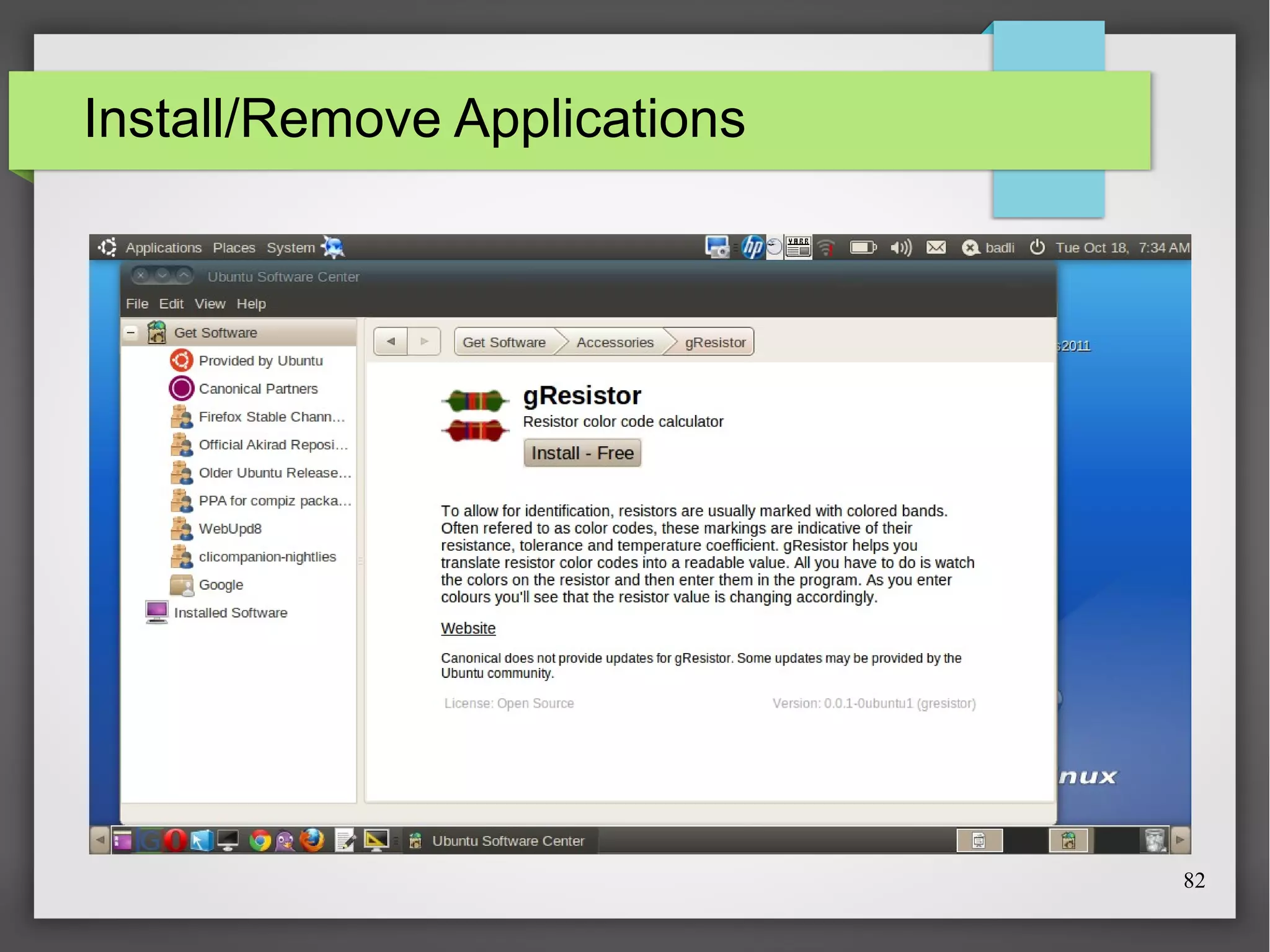The image size is (1270, 952).
Task: Switch to first workspace thumbnail
Action: tap(979, 840)
